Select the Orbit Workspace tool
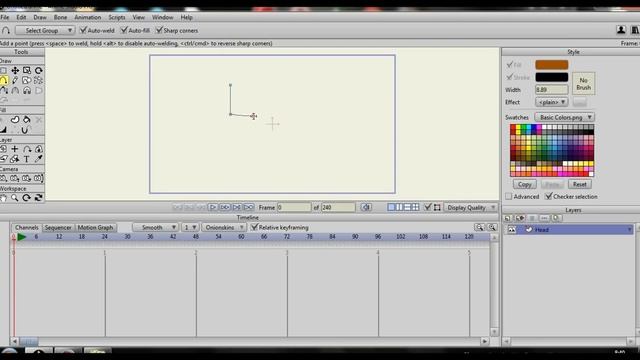 tap(39, 198)
